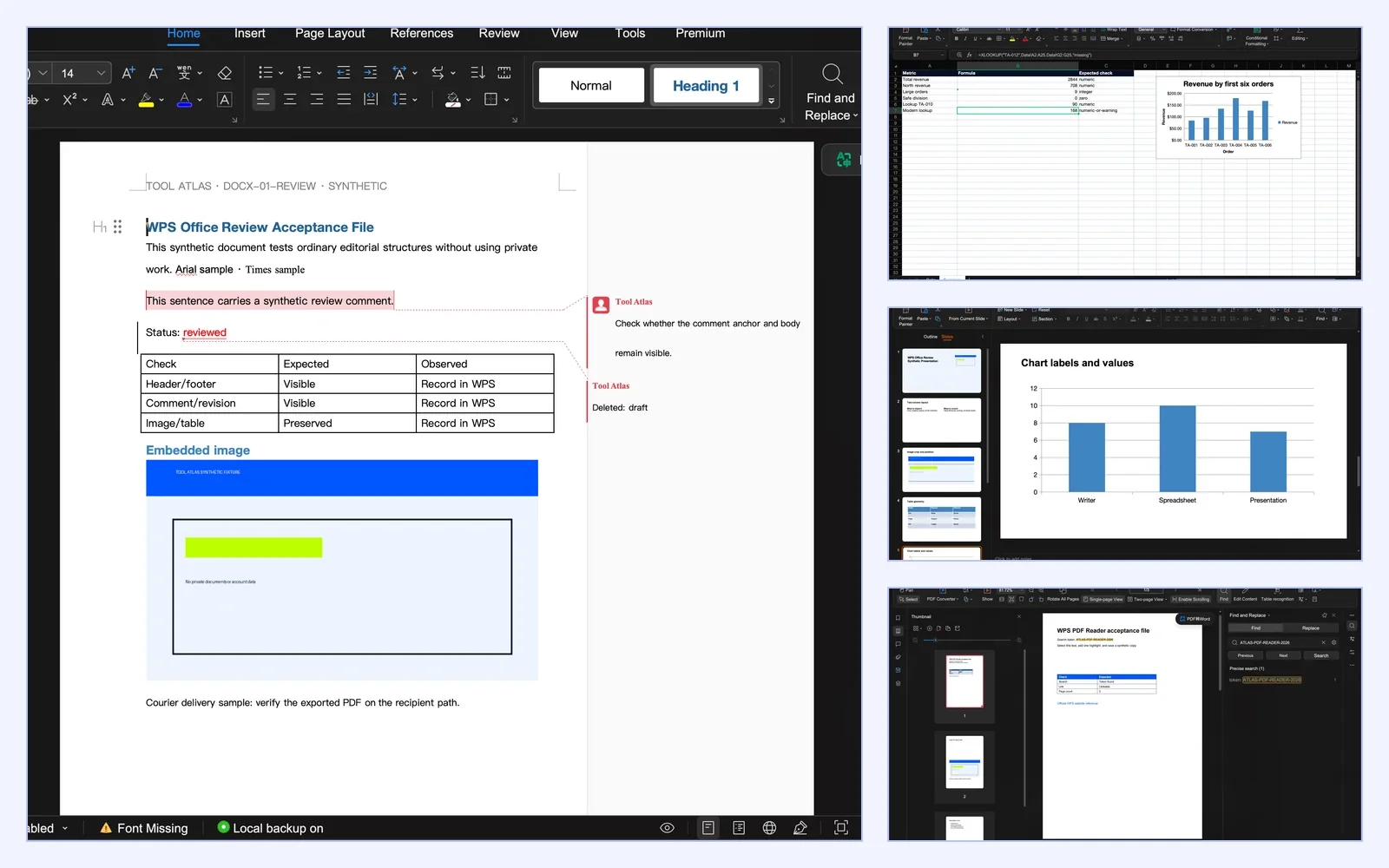Click the Increase Font Size icon
Screen dimensions: 1389x868
128,73
